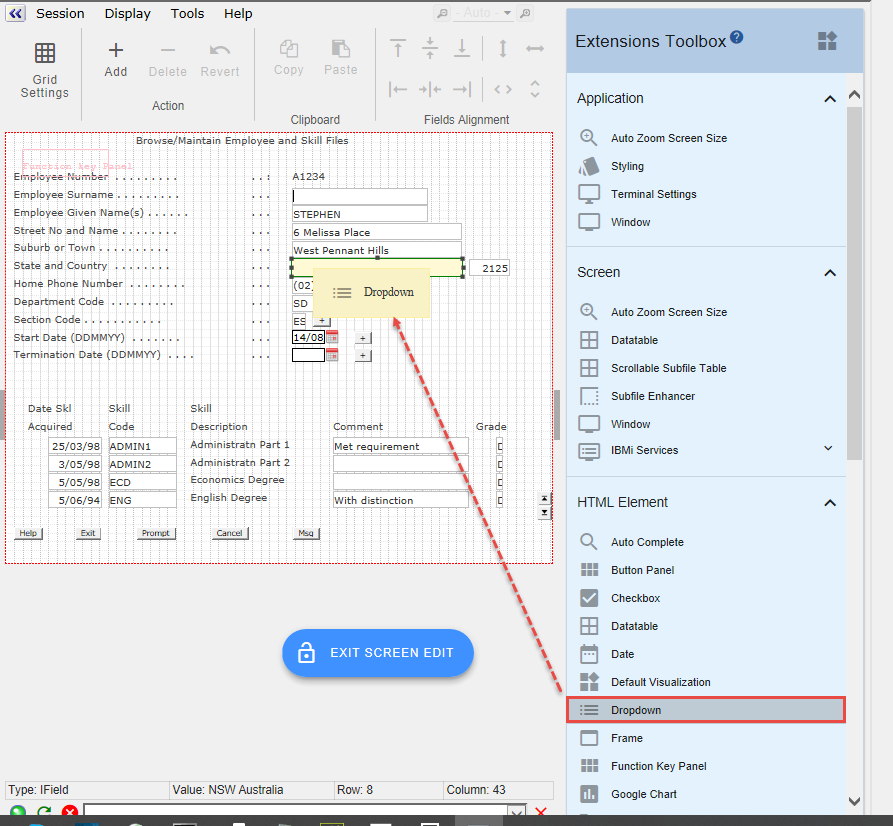Click the Add action button
The height and width of the screenshot is (826, 893).
pos(116,60)
